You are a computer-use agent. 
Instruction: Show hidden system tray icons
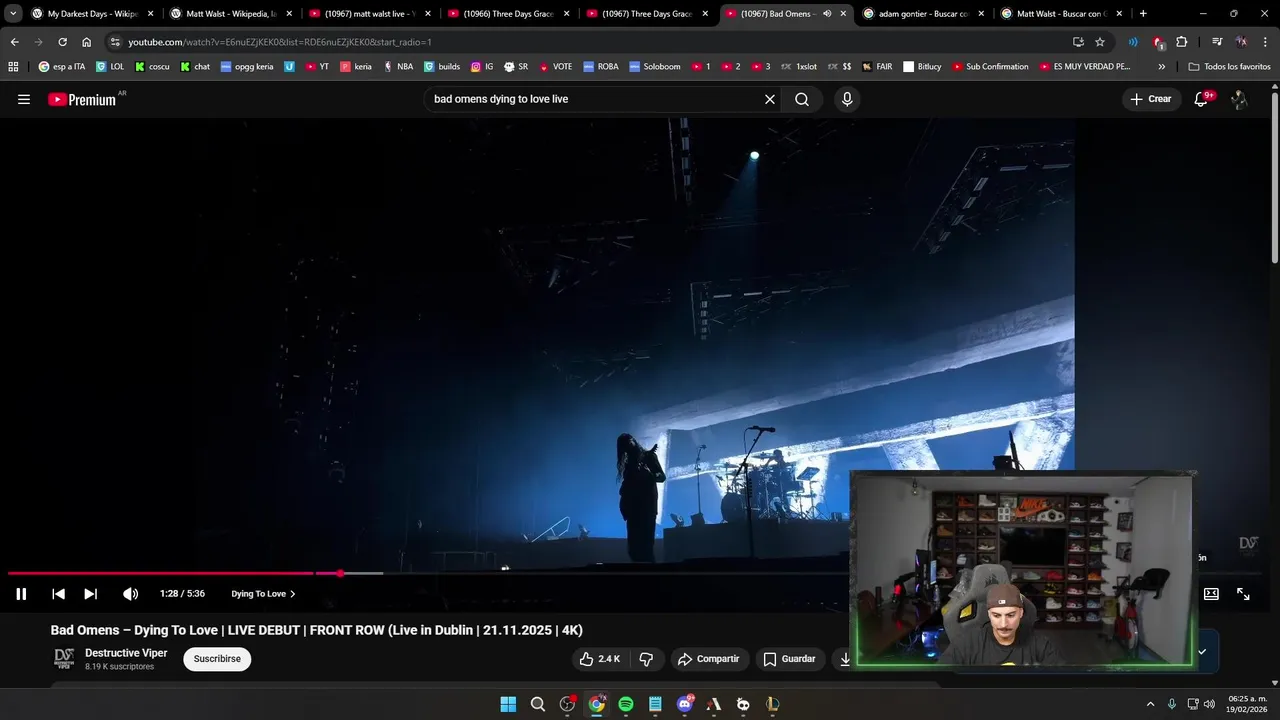pyautogui.click(x=1150, y=704)
